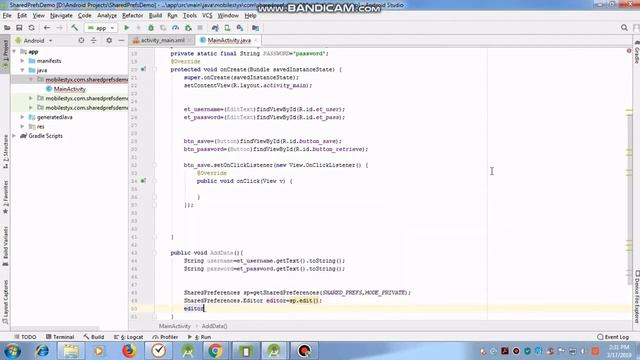
Task: Click the Profile app gauge icon
Action: pyautogui.click(x=176, y=28)
